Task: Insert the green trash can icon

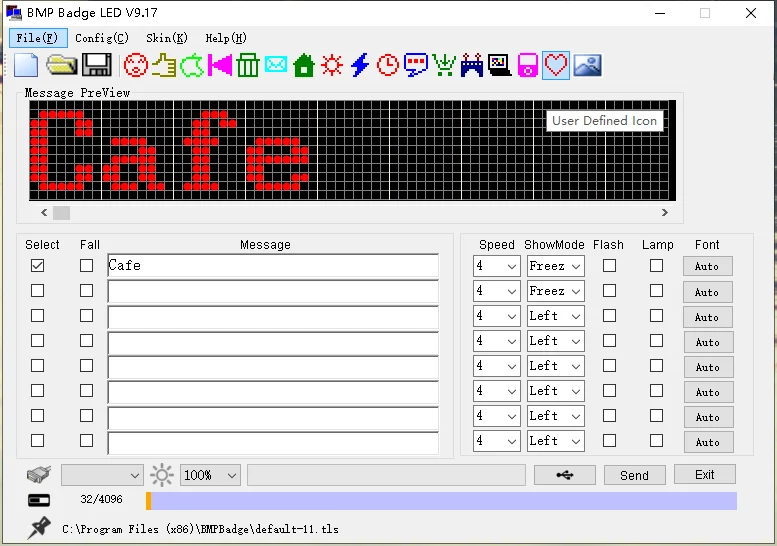Action: [x=248, y=66]
